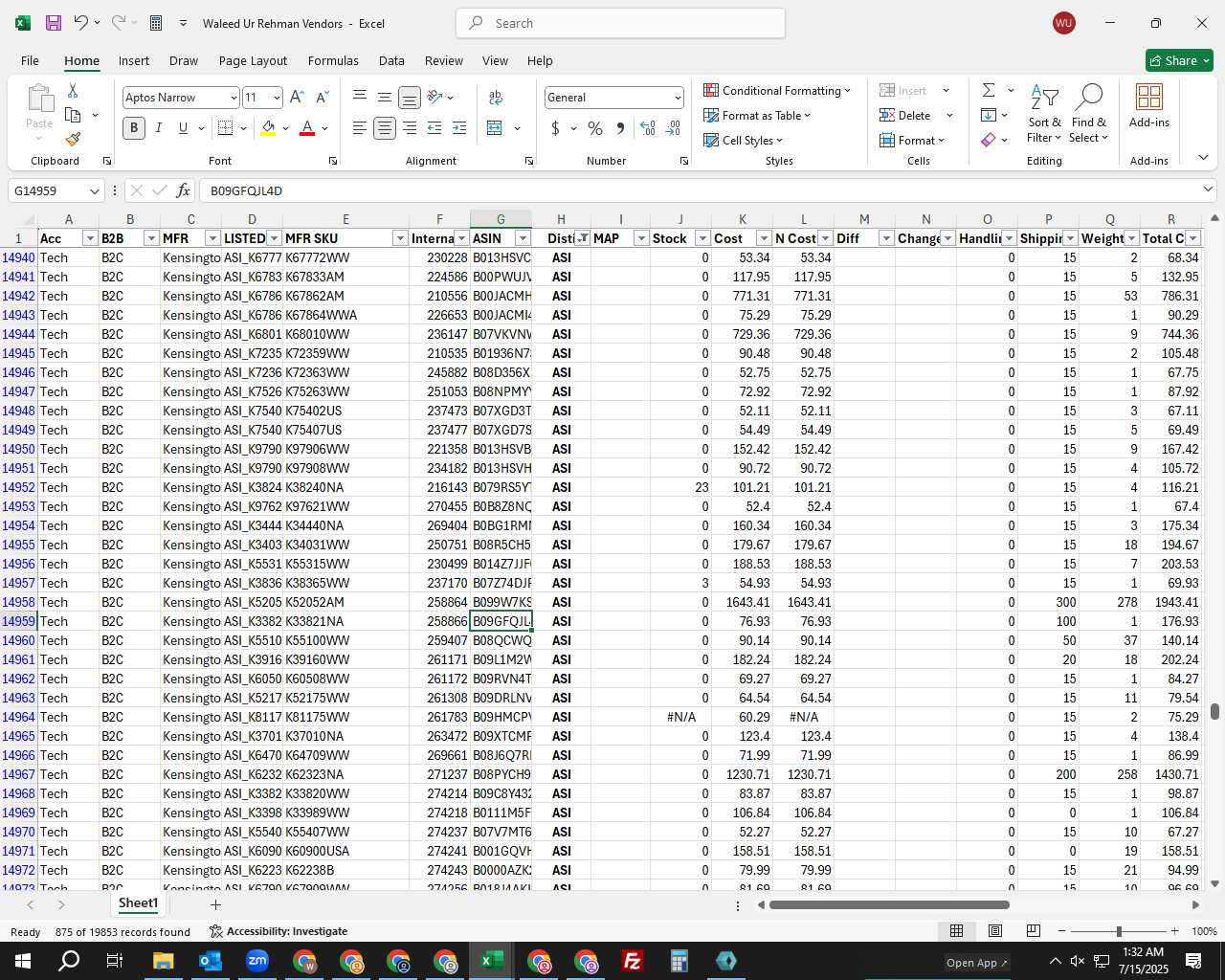Click the Share button

[1179, 60]
